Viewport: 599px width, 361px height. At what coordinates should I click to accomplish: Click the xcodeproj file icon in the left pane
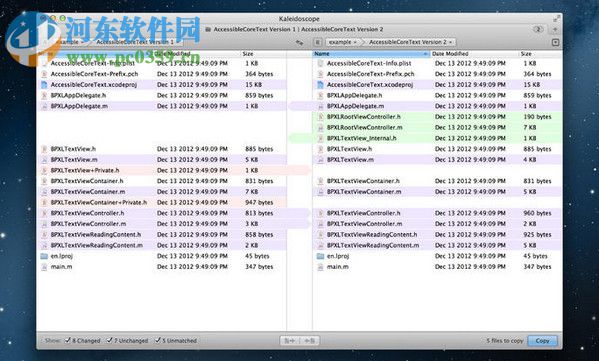pos(44,85)
